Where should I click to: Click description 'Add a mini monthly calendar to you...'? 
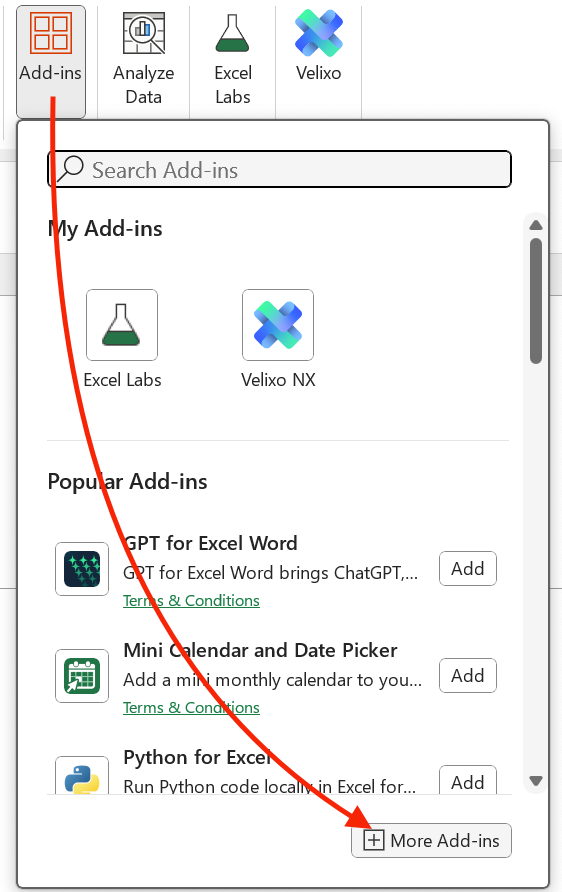(272, 680)
